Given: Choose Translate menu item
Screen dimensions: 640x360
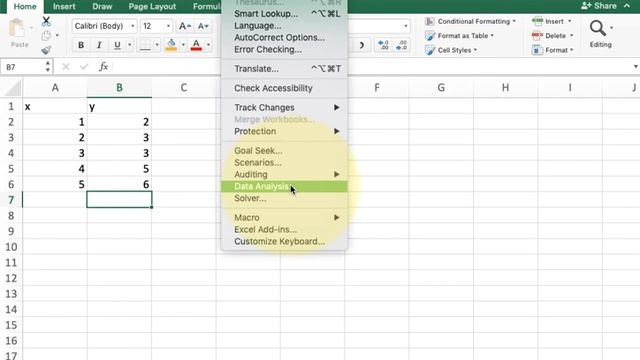Looking at the screenshot, I should [284, 69].
